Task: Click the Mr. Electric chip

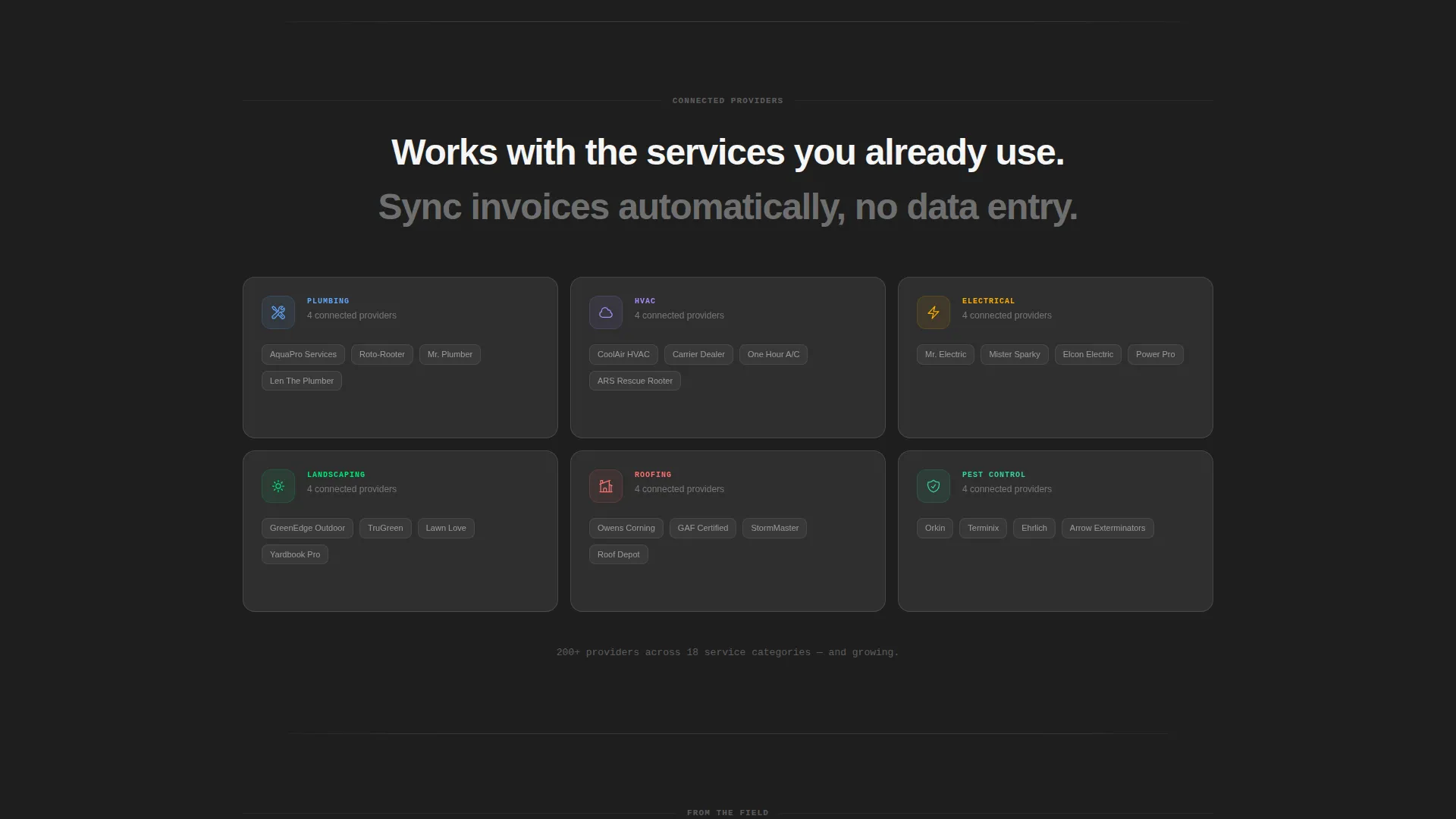Action: 946,354
